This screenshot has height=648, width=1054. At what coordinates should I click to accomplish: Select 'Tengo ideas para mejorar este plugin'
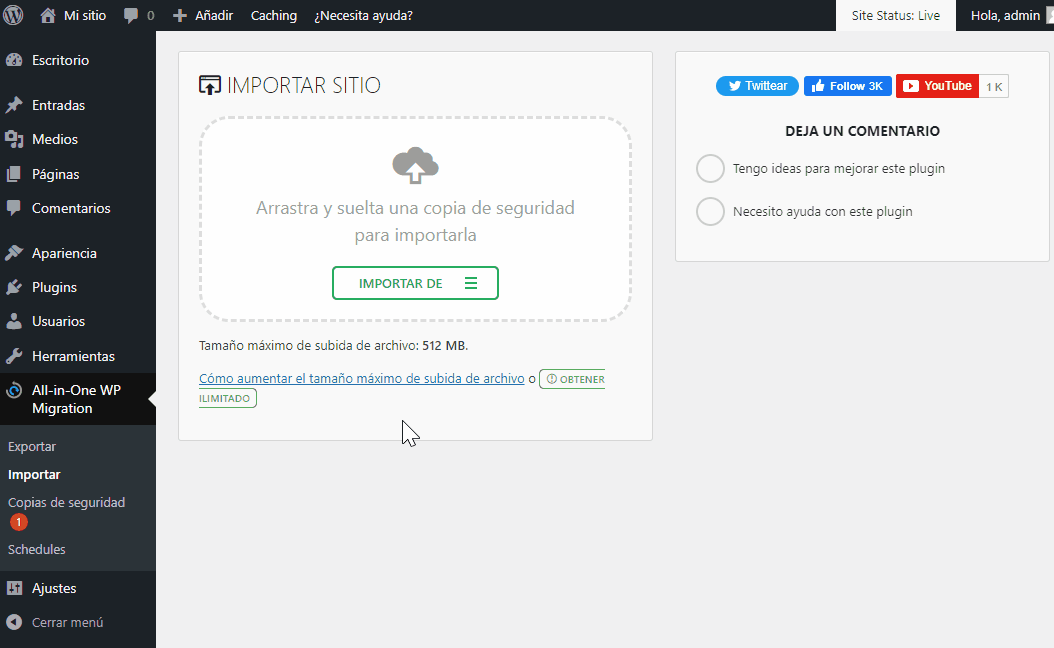tap(711, 169)
